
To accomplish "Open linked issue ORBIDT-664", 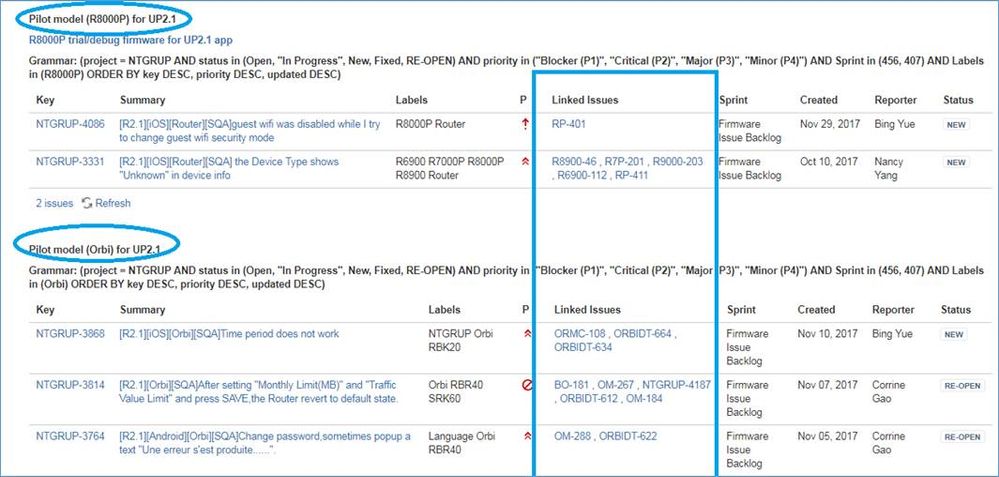I will [x=642, y=334].
